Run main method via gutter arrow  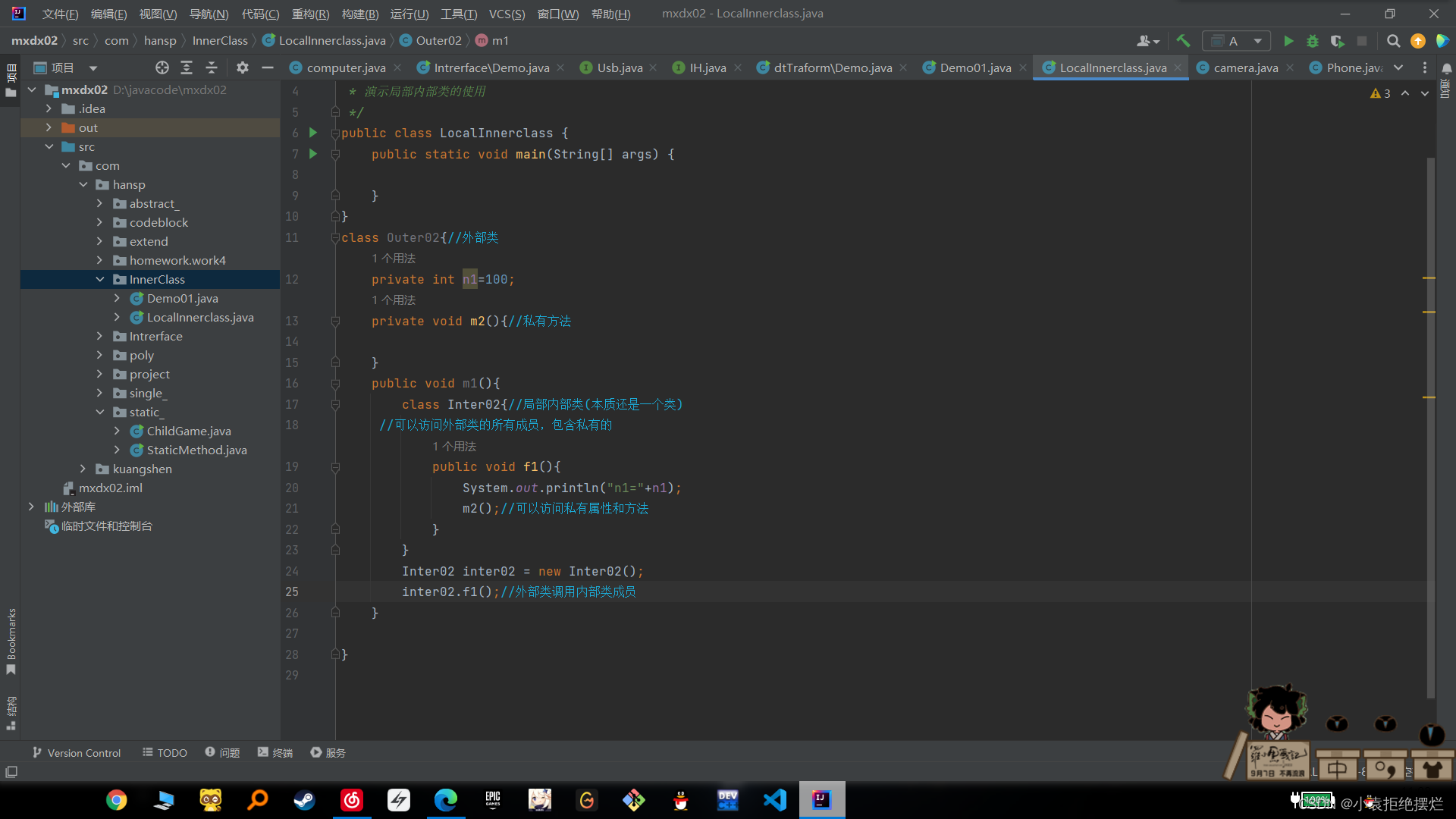click(x=313, y=154)
